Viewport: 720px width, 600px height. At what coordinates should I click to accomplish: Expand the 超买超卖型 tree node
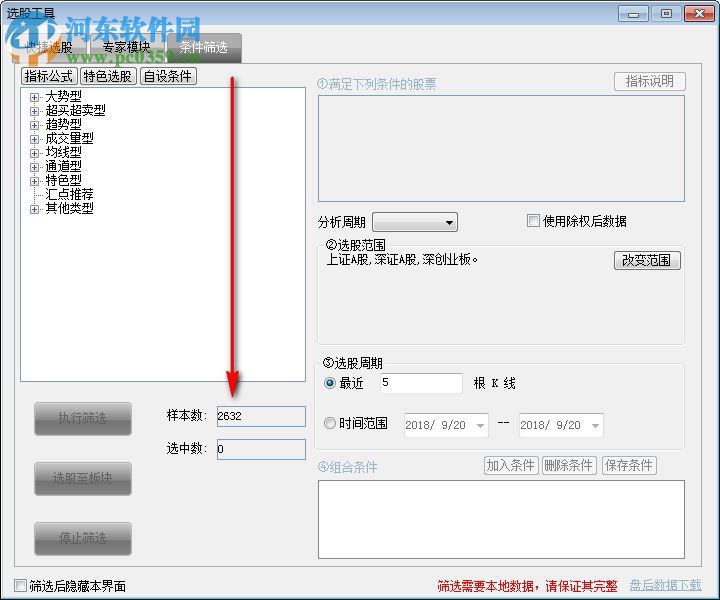click(x=34, y=111)
